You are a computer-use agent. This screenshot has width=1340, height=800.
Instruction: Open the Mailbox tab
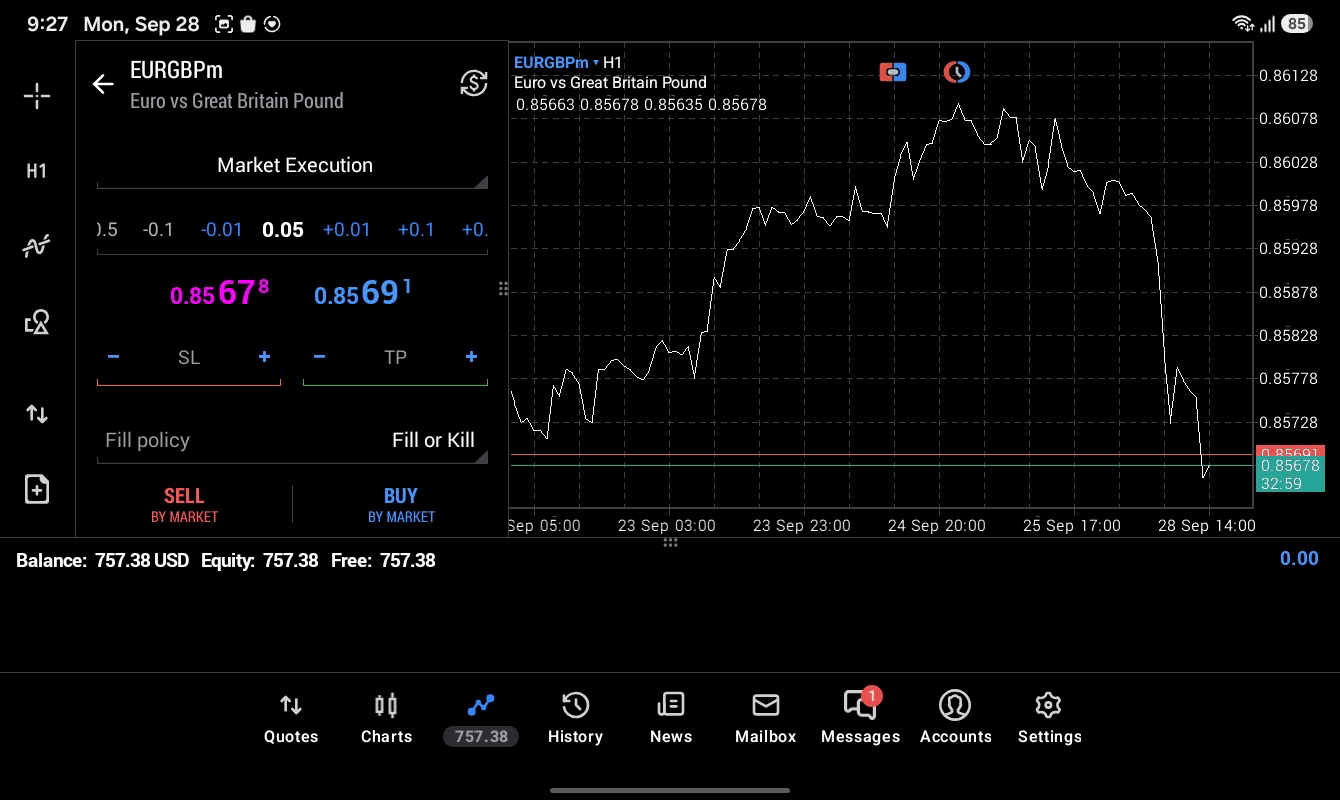tap(765, 719)
